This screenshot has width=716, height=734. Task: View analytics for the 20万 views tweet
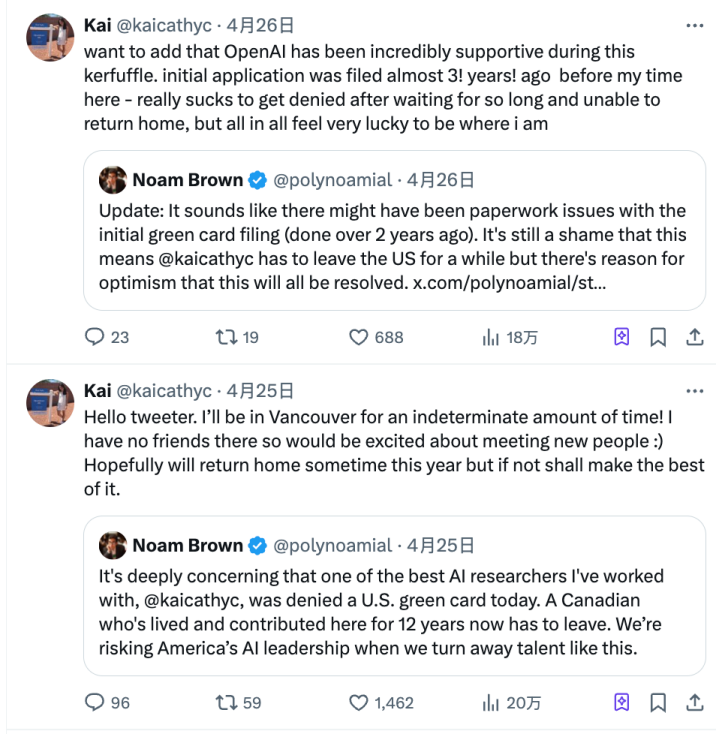491,703
